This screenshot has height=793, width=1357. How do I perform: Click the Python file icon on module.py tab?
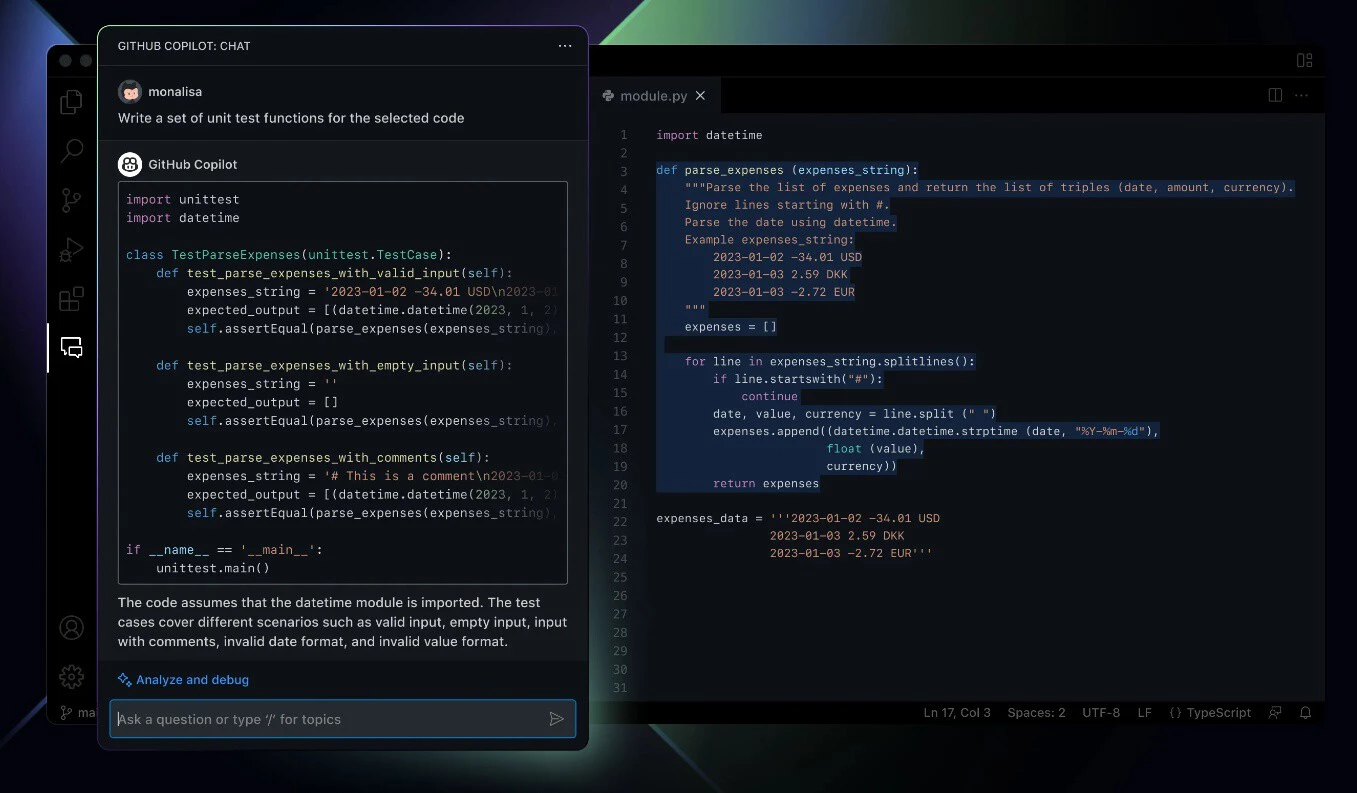[x=607, y=96]
